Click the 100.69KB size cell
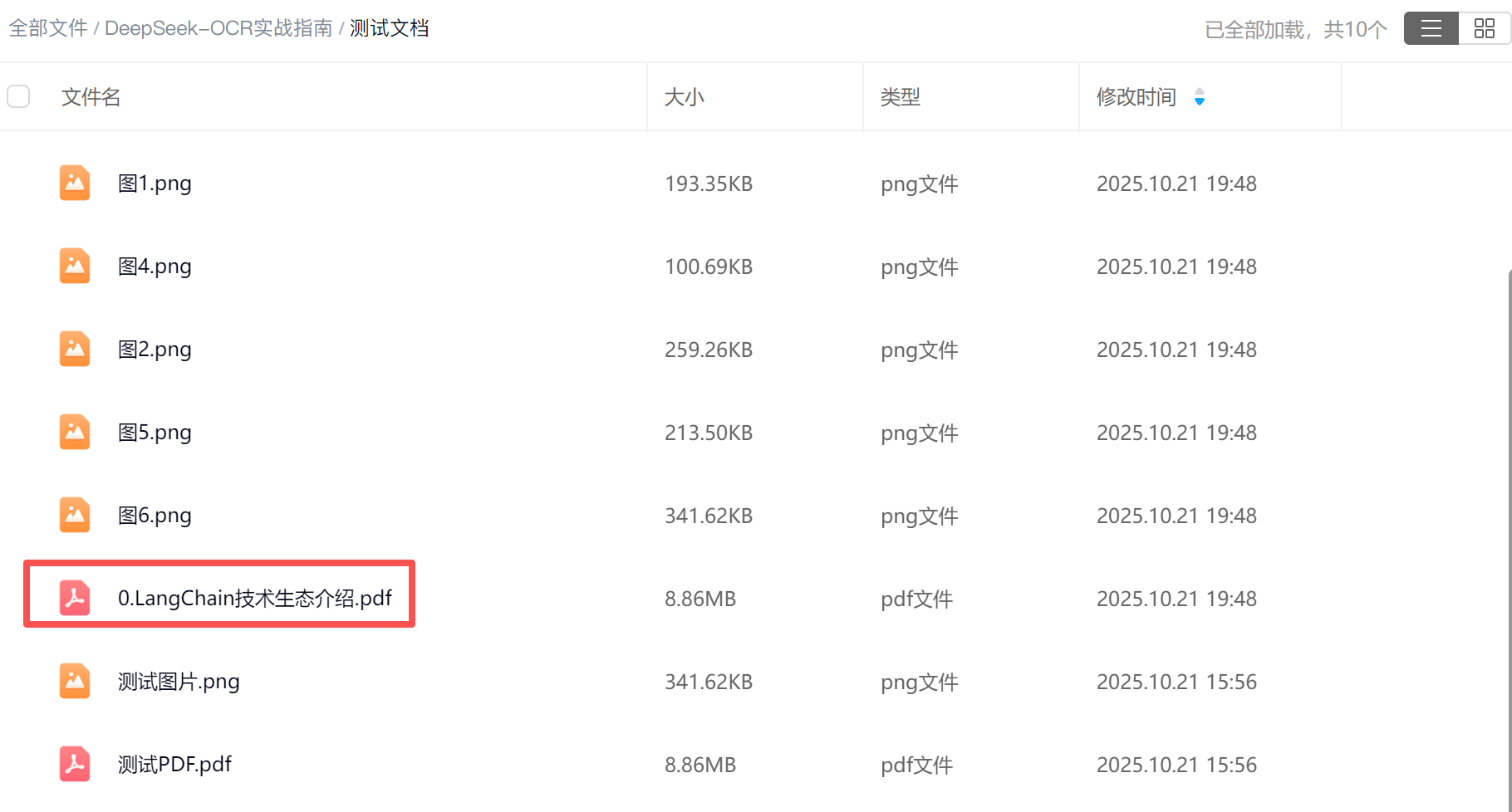 click(709, 267)
